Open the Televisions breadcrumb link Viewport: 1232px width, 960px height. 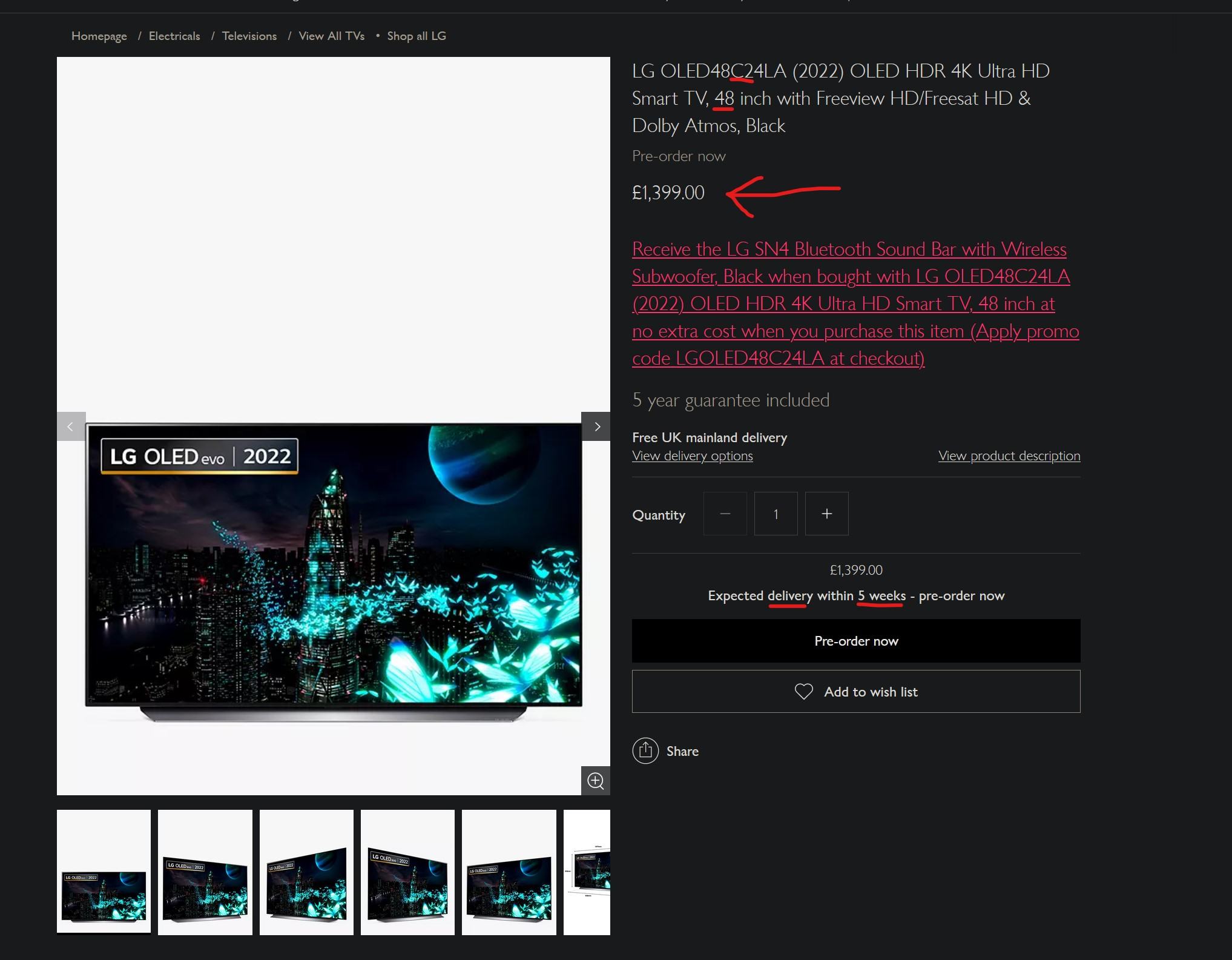(249, 36)
